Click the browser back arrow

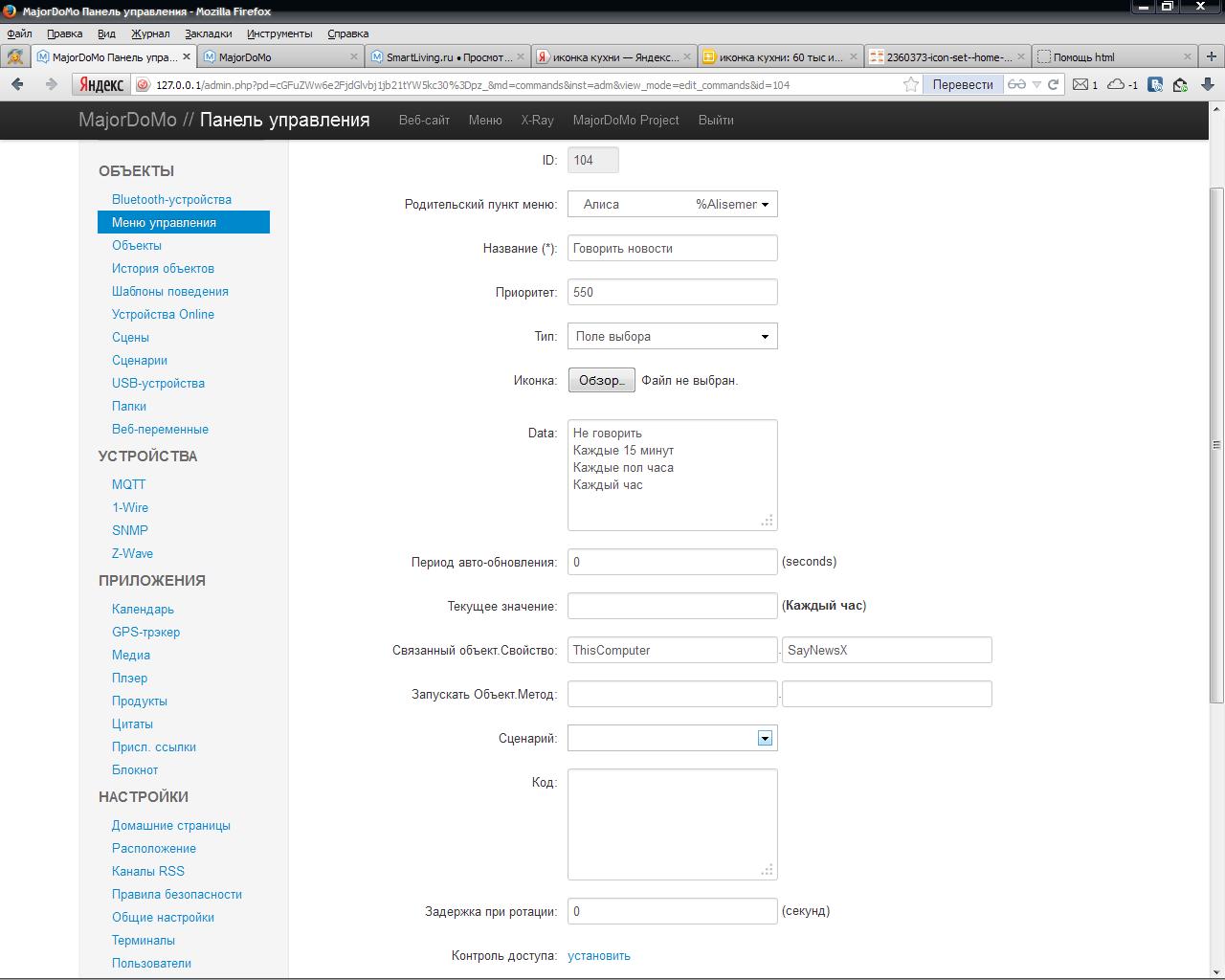[x=17, y=84]
